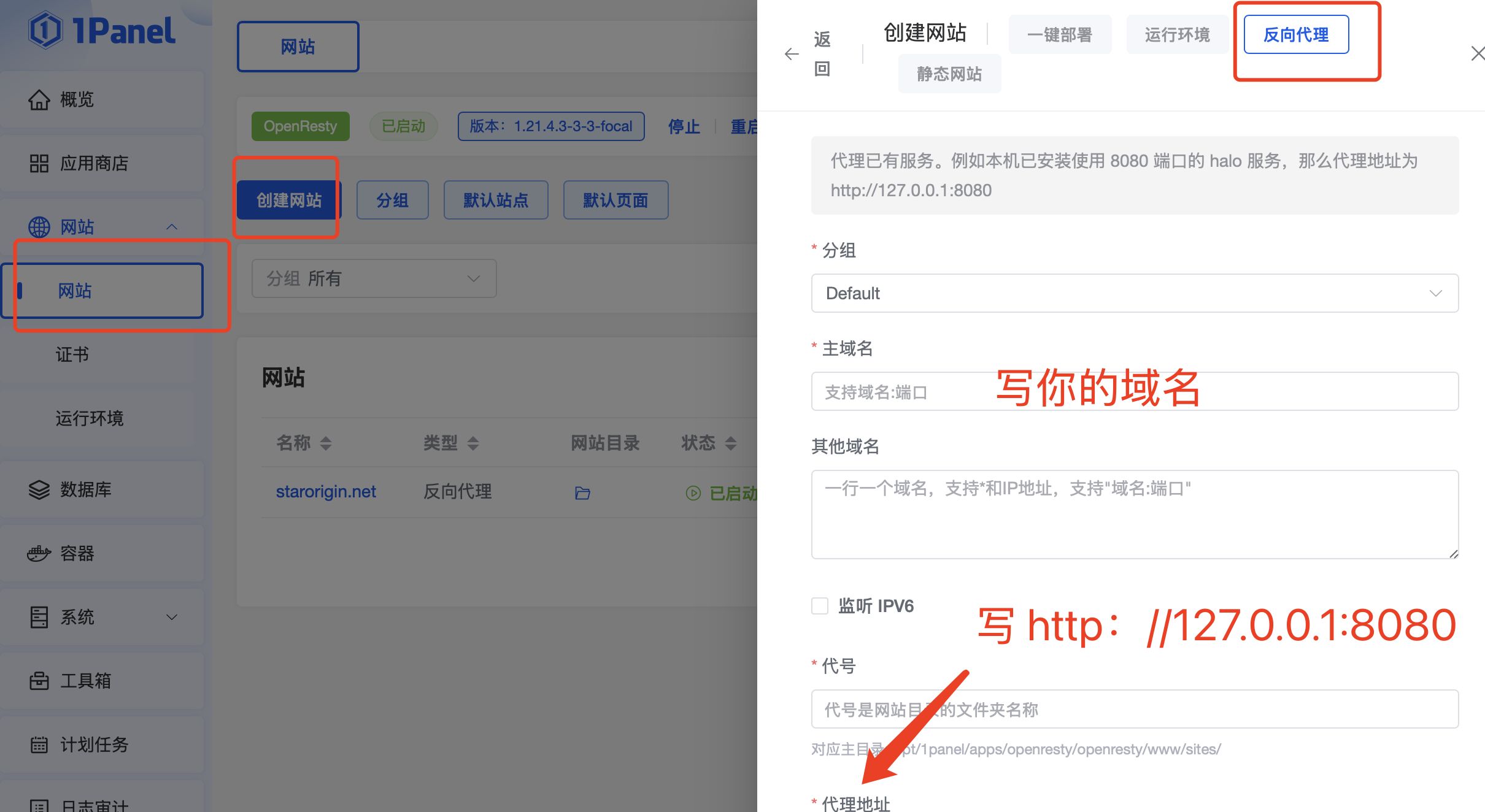Click the 创建网站 button
Screen dimensions: 1485x812
pos(288,200)
